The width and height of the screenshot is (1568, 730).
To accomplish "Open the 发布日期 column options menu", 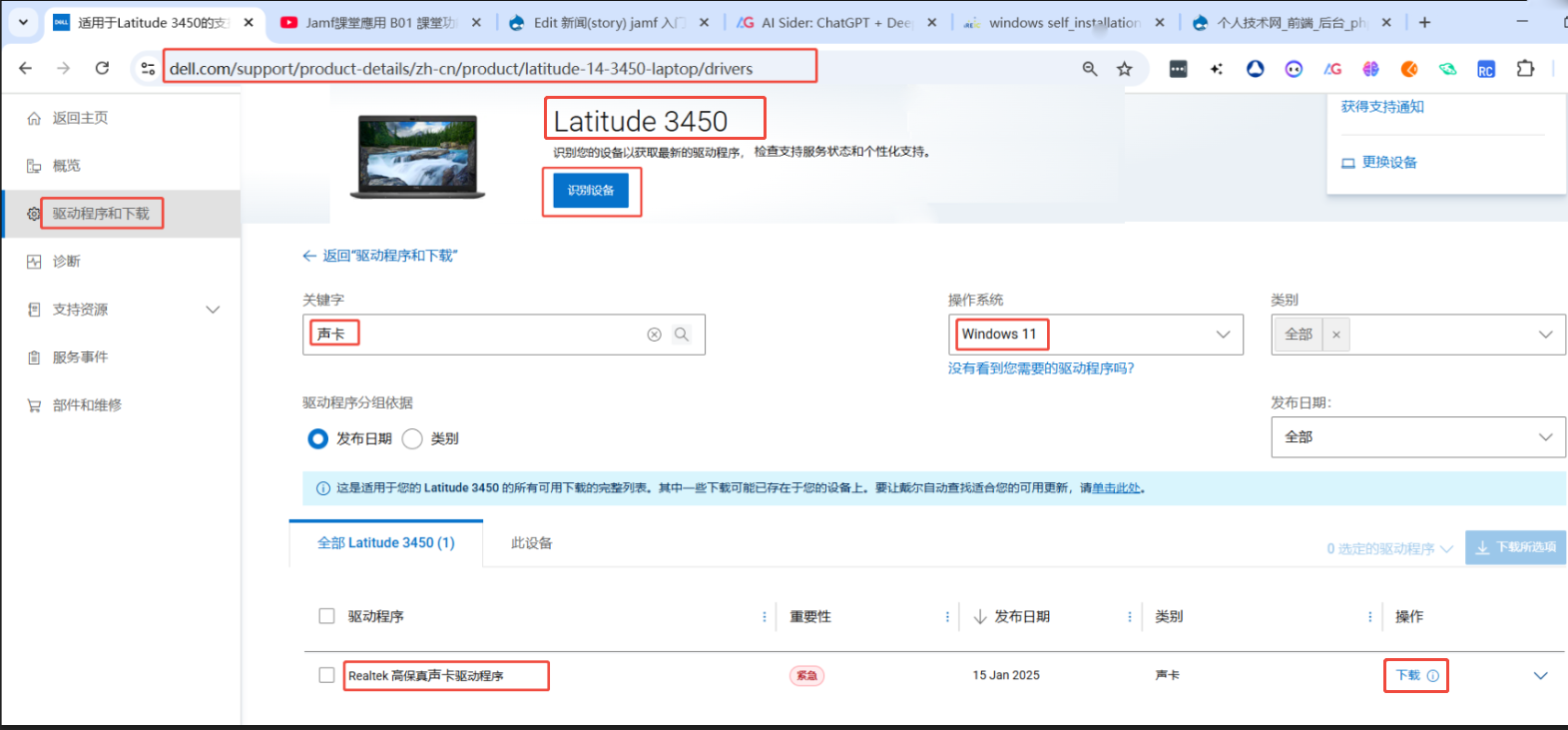I will (1129, 617).
